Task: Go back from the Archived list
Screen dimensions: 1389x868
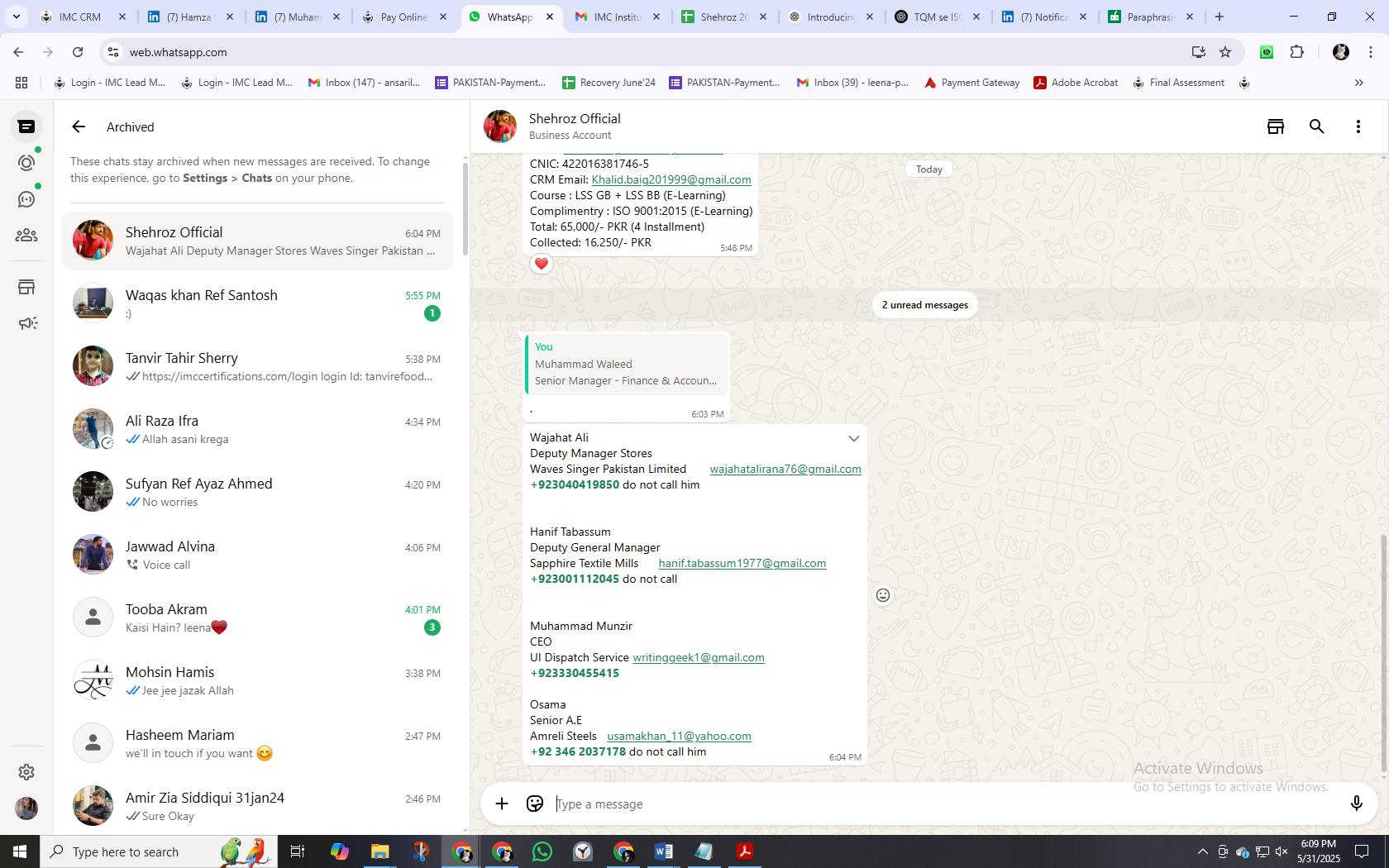Action: 79,126
